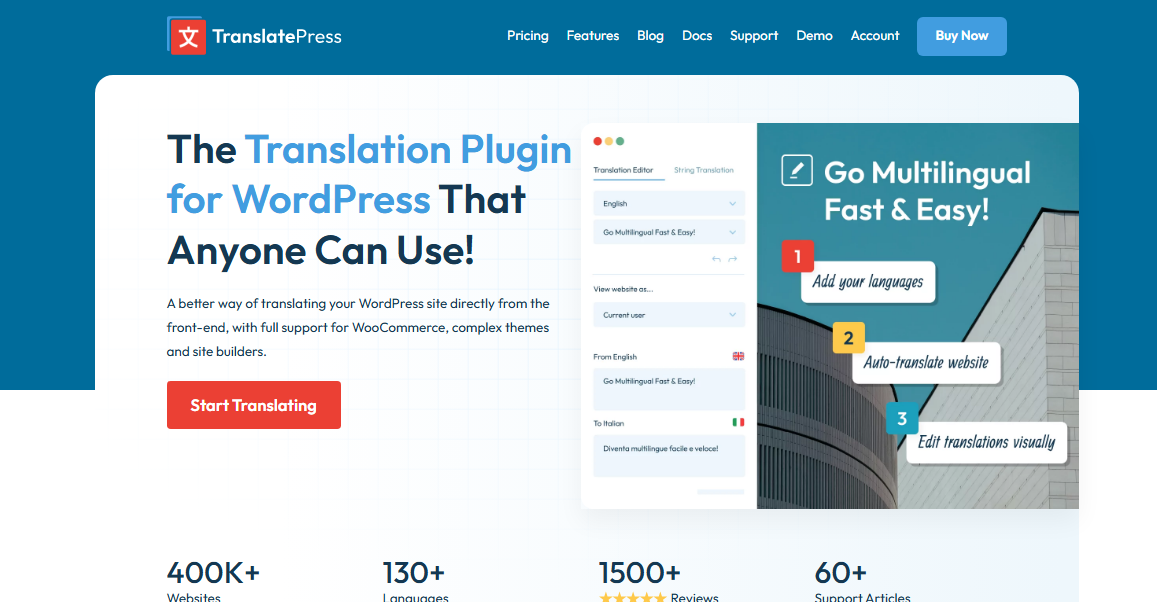1157x602 pixels.
Task: Click the UK flag icon
Action: (x=738, y=356)
